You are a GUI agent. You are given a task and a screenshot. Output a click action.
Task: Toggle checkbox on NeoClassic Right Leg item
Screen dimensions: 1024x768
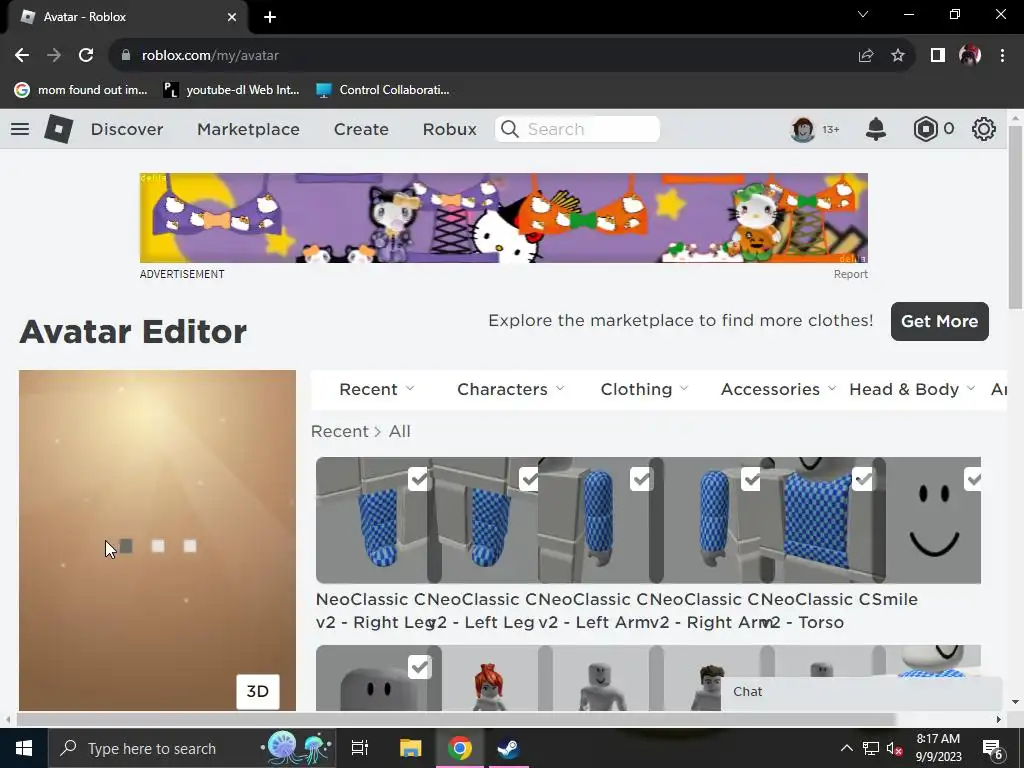pyautogui.click(x=419, y=479)
